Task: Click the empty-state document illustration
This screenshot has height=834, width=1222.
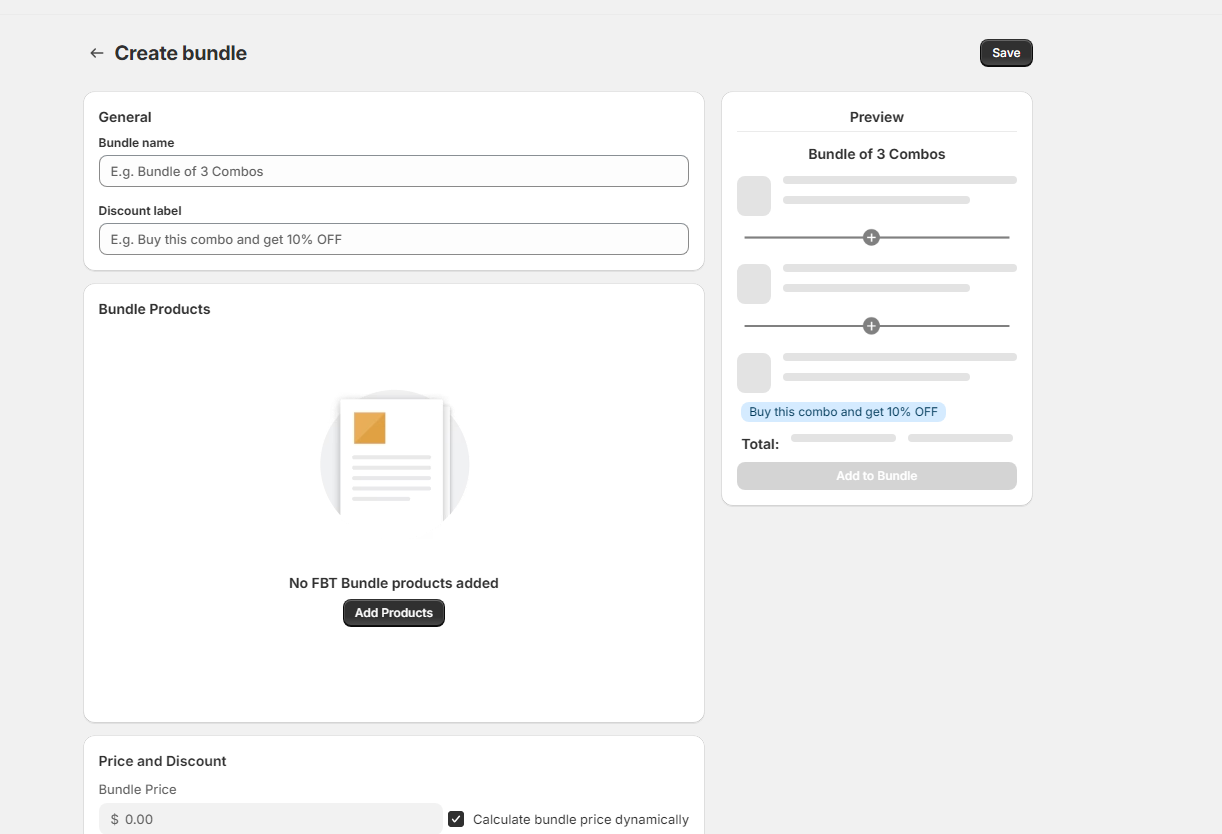Action: tap(394, 460)
